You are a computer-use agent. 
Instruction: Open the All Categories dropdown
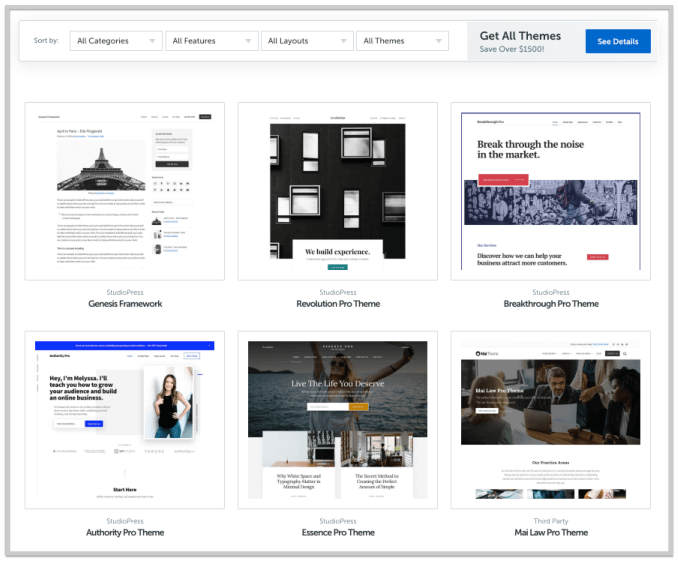(115, 41)
